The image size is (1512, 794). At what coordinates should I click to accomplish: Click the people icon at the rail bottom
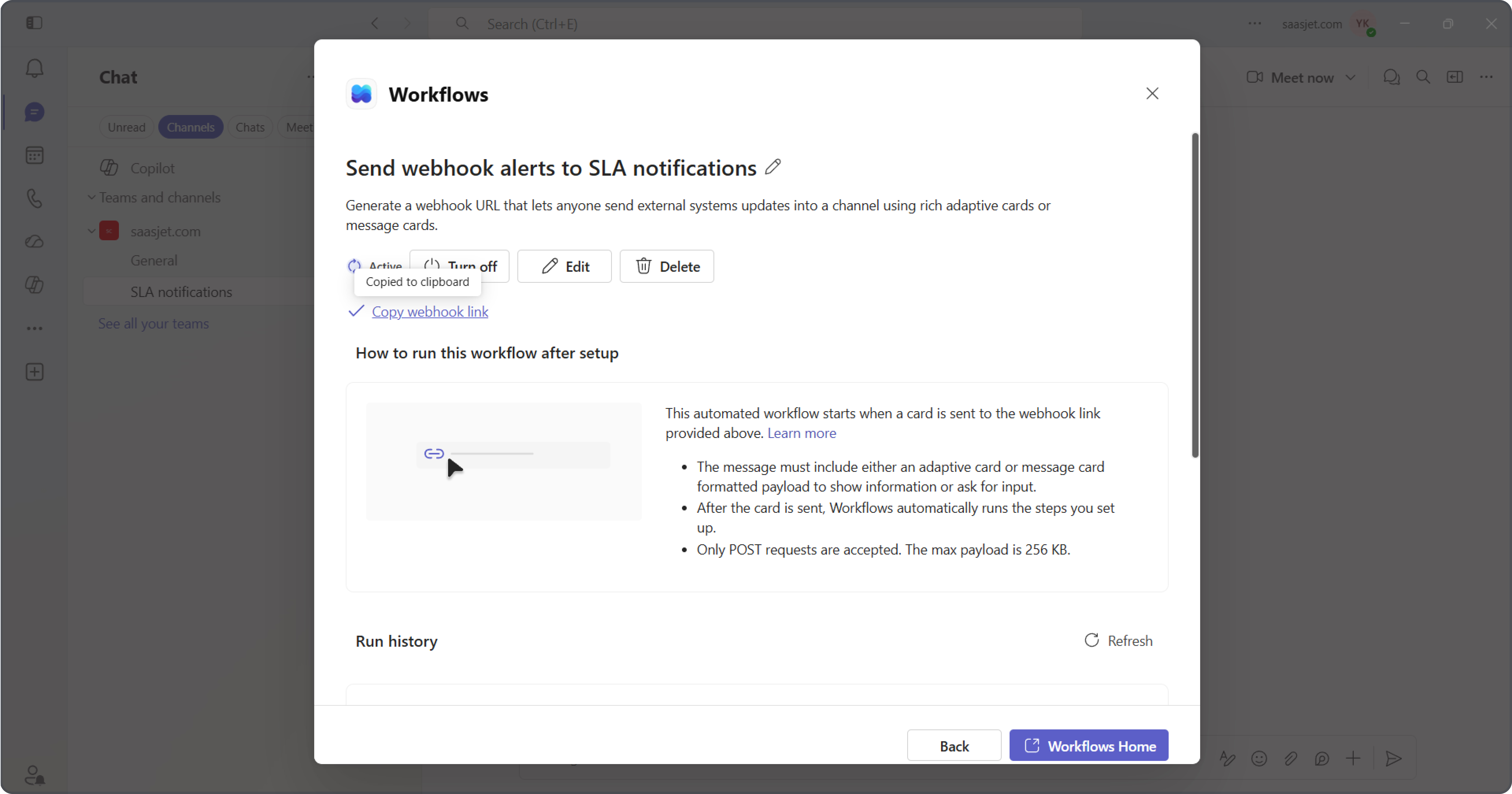click(35, 775)
